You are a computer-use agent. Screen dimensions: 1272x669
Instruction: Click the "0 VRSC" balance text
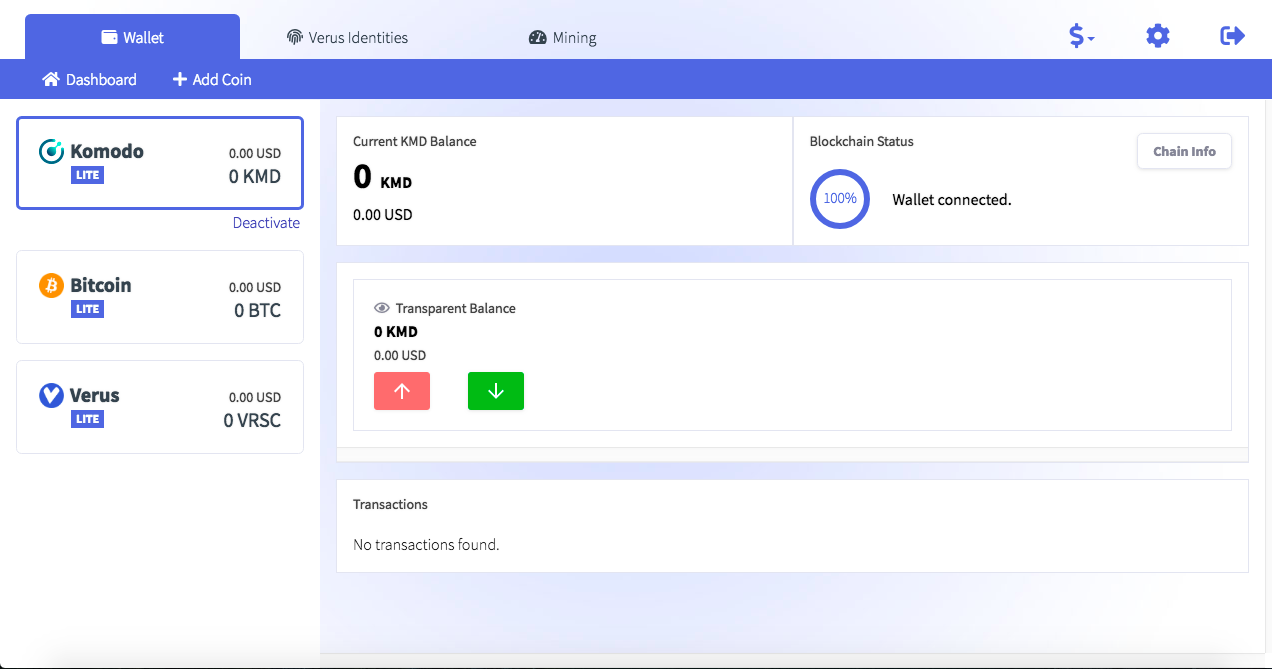[252, 420]
